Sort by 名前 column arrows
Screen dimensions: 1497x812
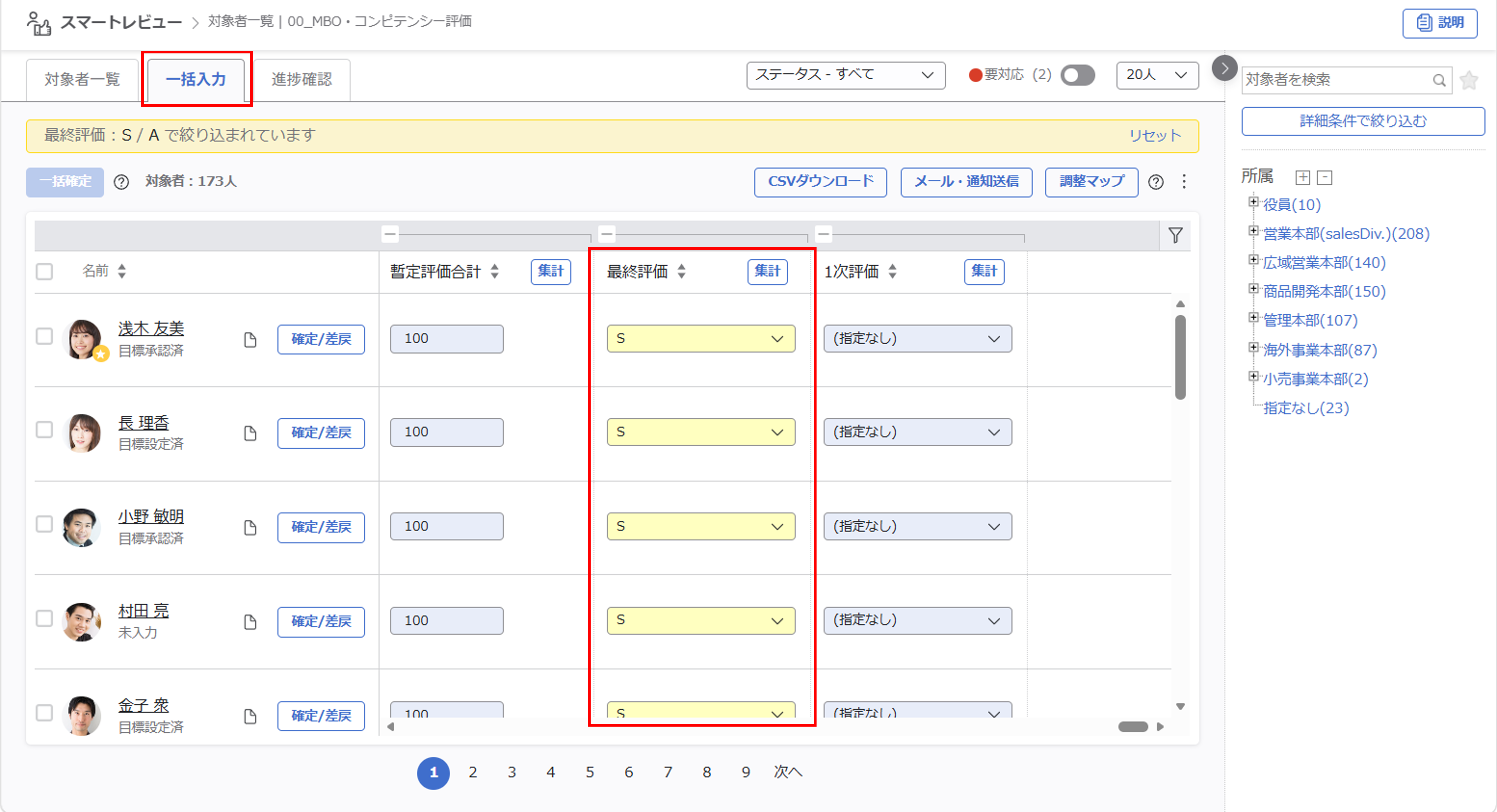pyautogui.click(x=121, y=271)
